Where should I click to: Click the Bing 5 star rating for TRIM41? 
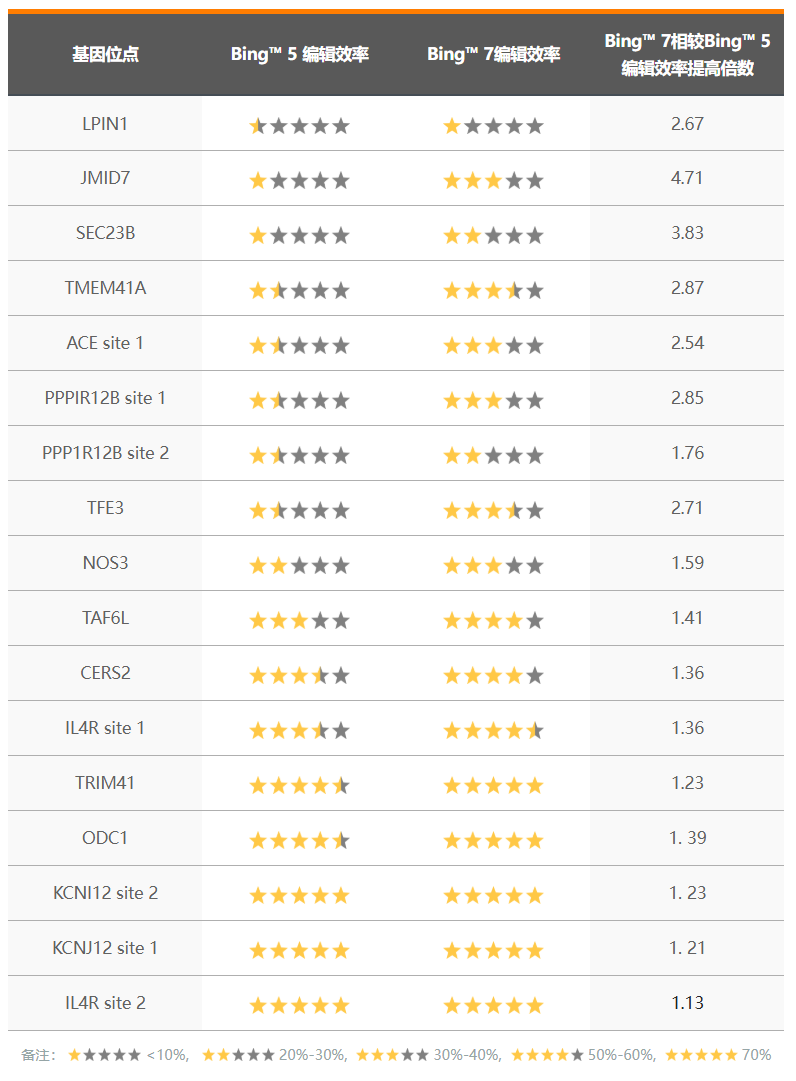299,786
